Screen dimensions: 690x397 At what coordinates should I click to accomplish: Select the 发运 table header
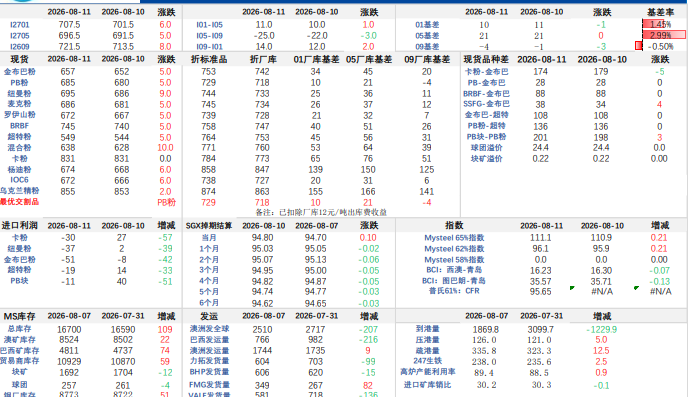pyautogui.click(x=209, y=316)
